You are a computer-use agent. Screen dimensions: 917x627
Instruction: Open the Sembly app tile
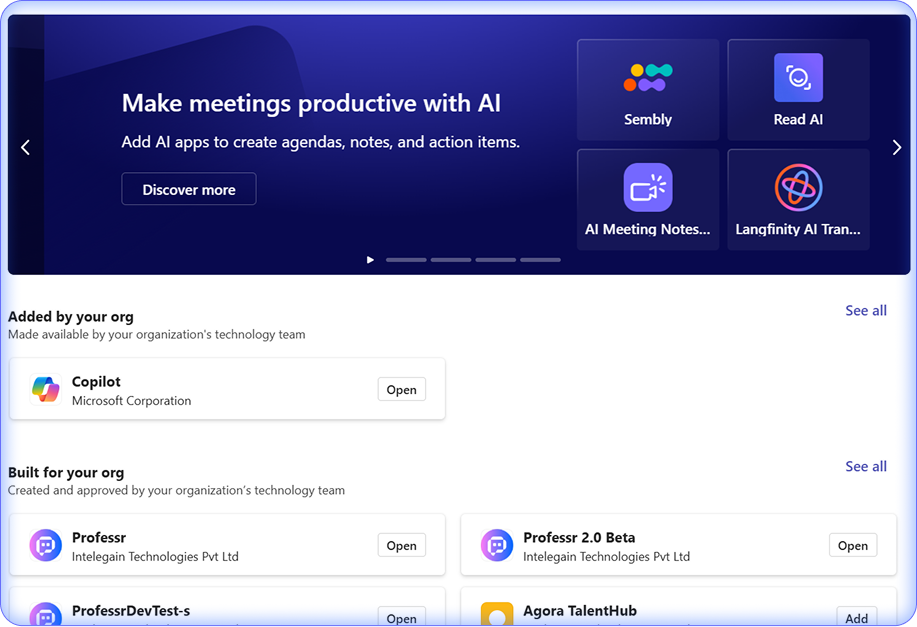pyautogui.click(x=648, y=90)
